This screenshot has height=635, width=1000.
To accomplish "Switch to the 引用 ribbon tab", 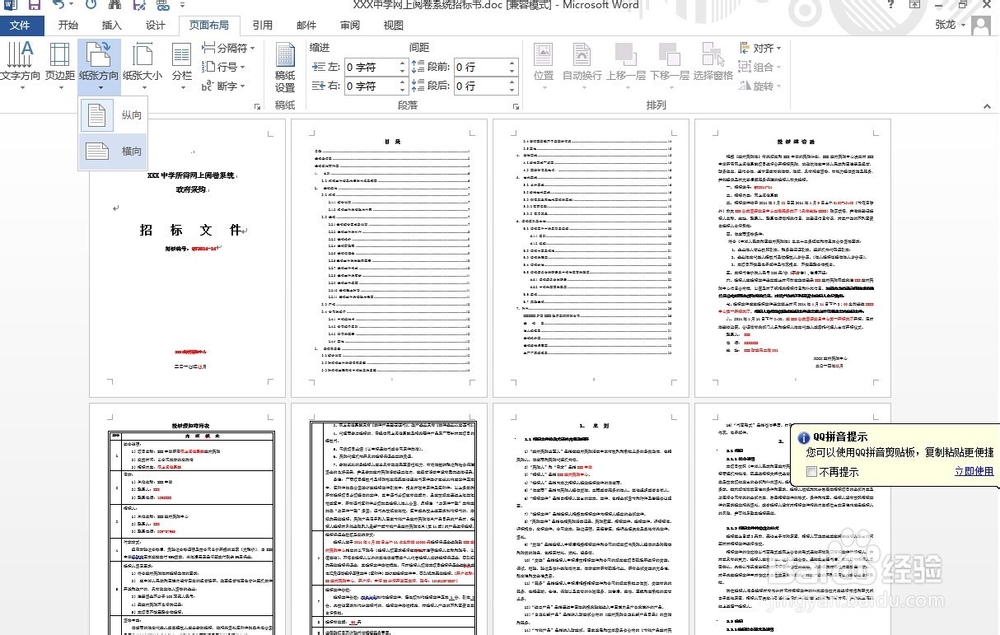I will 261,25.
